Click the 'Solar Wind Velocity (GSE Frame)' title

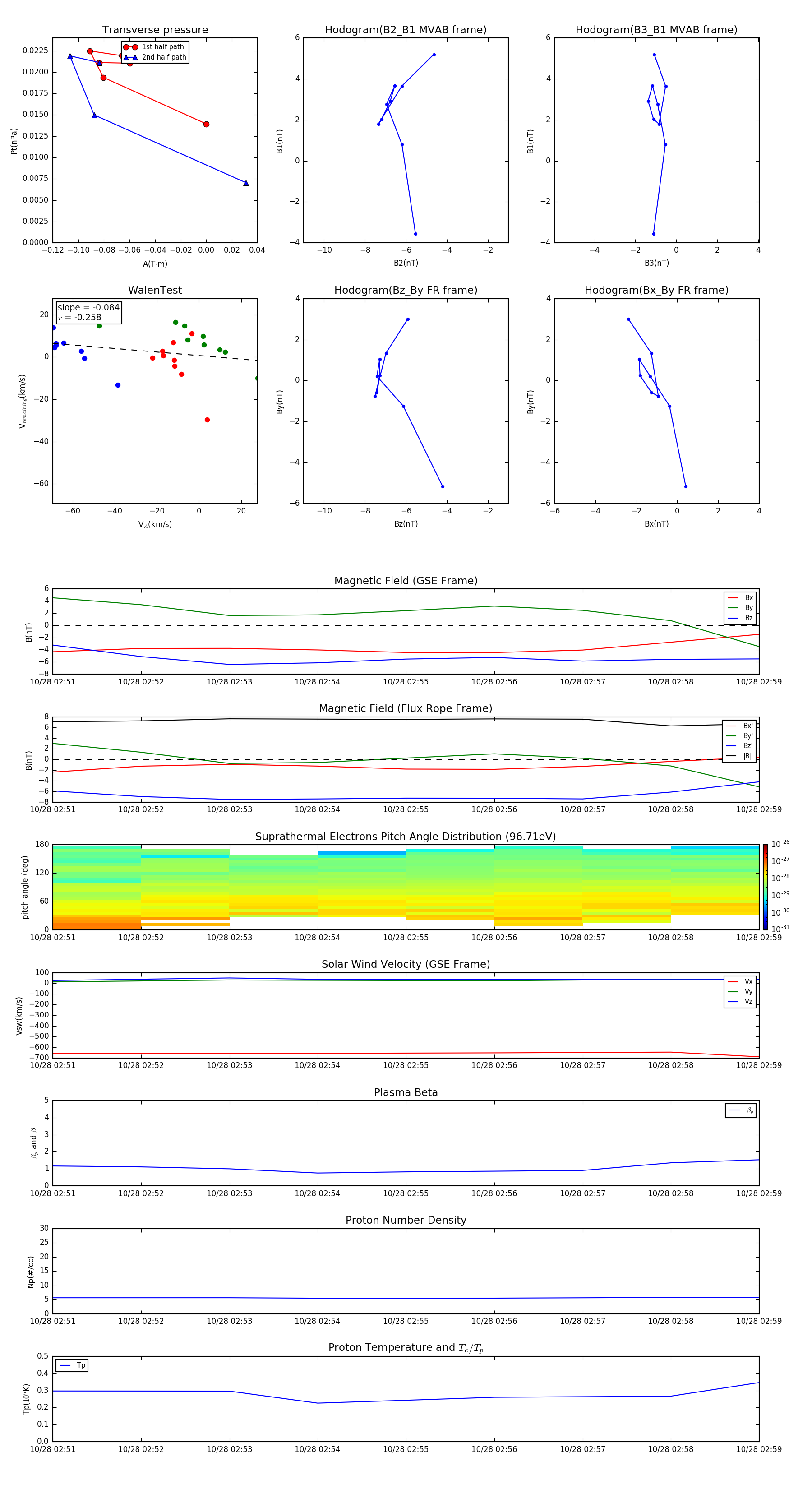click(x=406, y=964)
